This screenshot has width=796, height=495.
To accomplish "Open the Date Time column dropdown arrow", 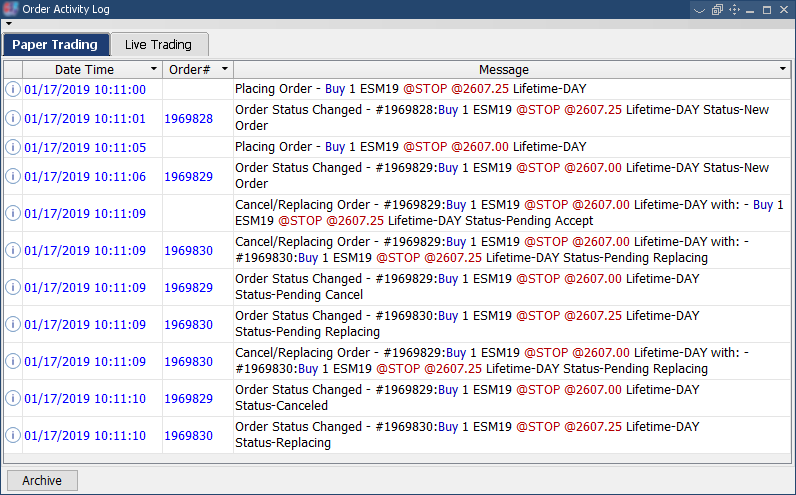I will (154, 69).
